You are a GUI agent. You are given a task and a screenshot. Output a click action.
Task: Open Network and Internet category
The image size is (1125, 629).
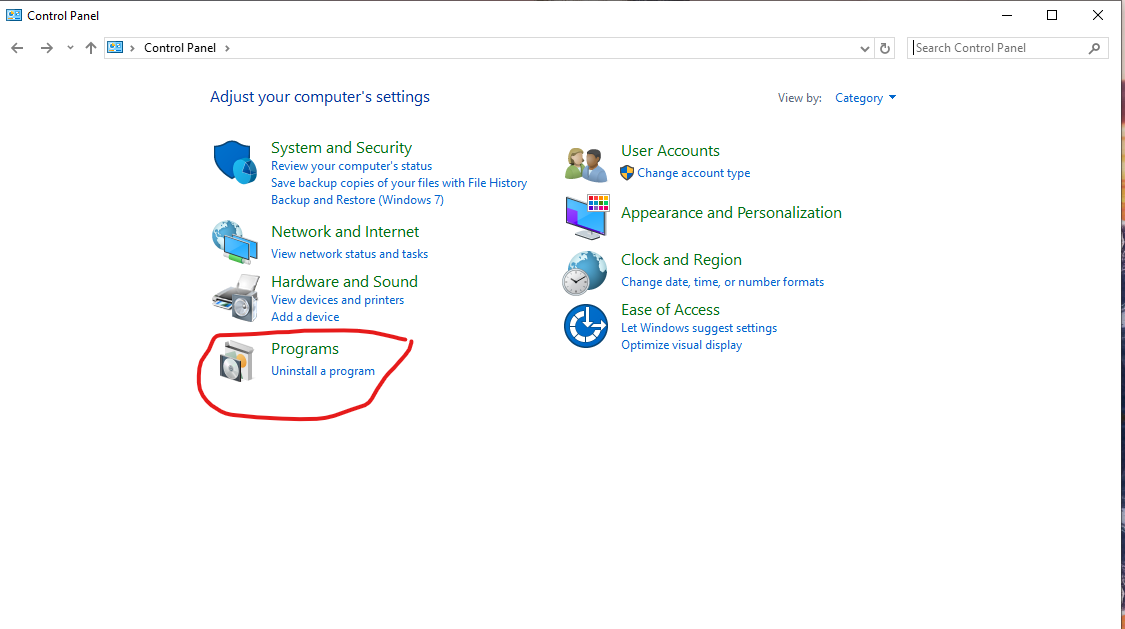pyautogui.click(x=345, y=232)
